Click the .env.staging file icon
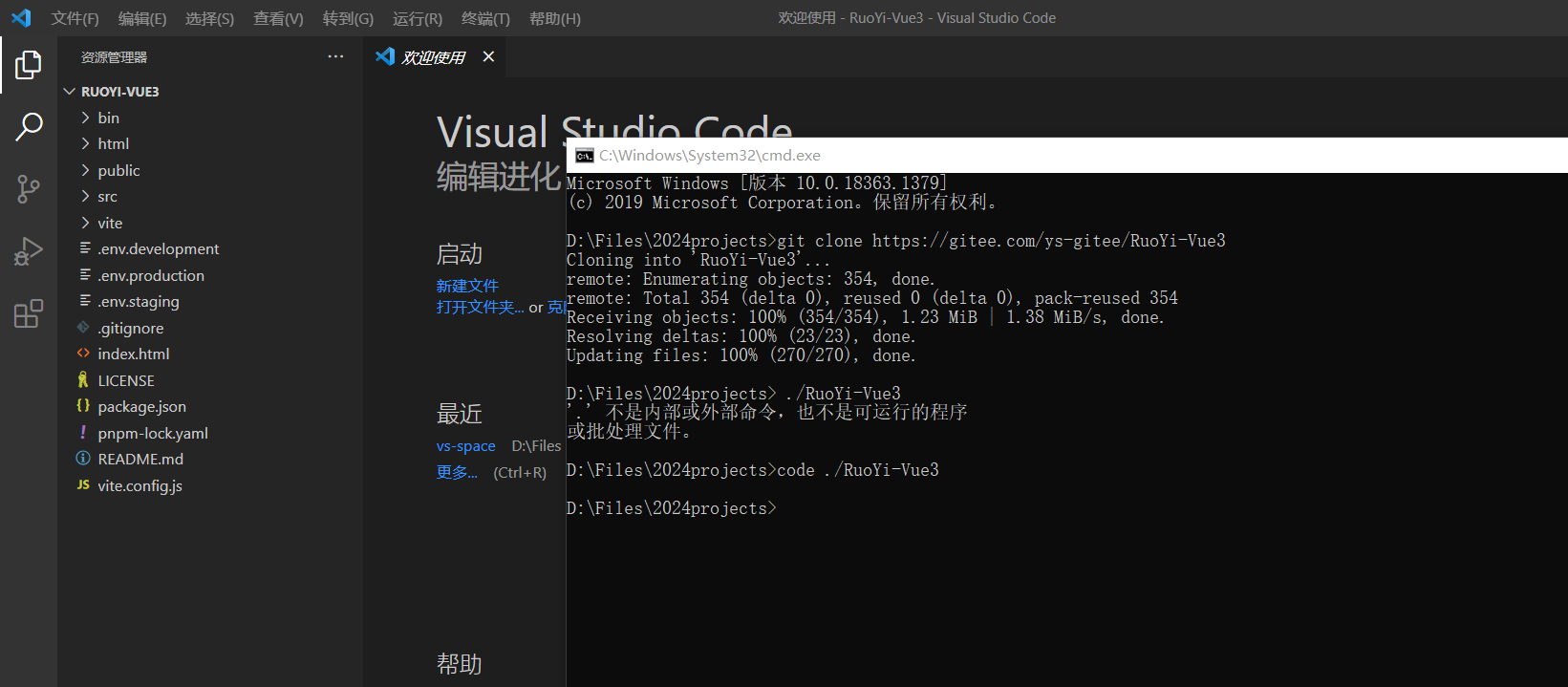The image size is (1568, 687). tap(84, 301)
